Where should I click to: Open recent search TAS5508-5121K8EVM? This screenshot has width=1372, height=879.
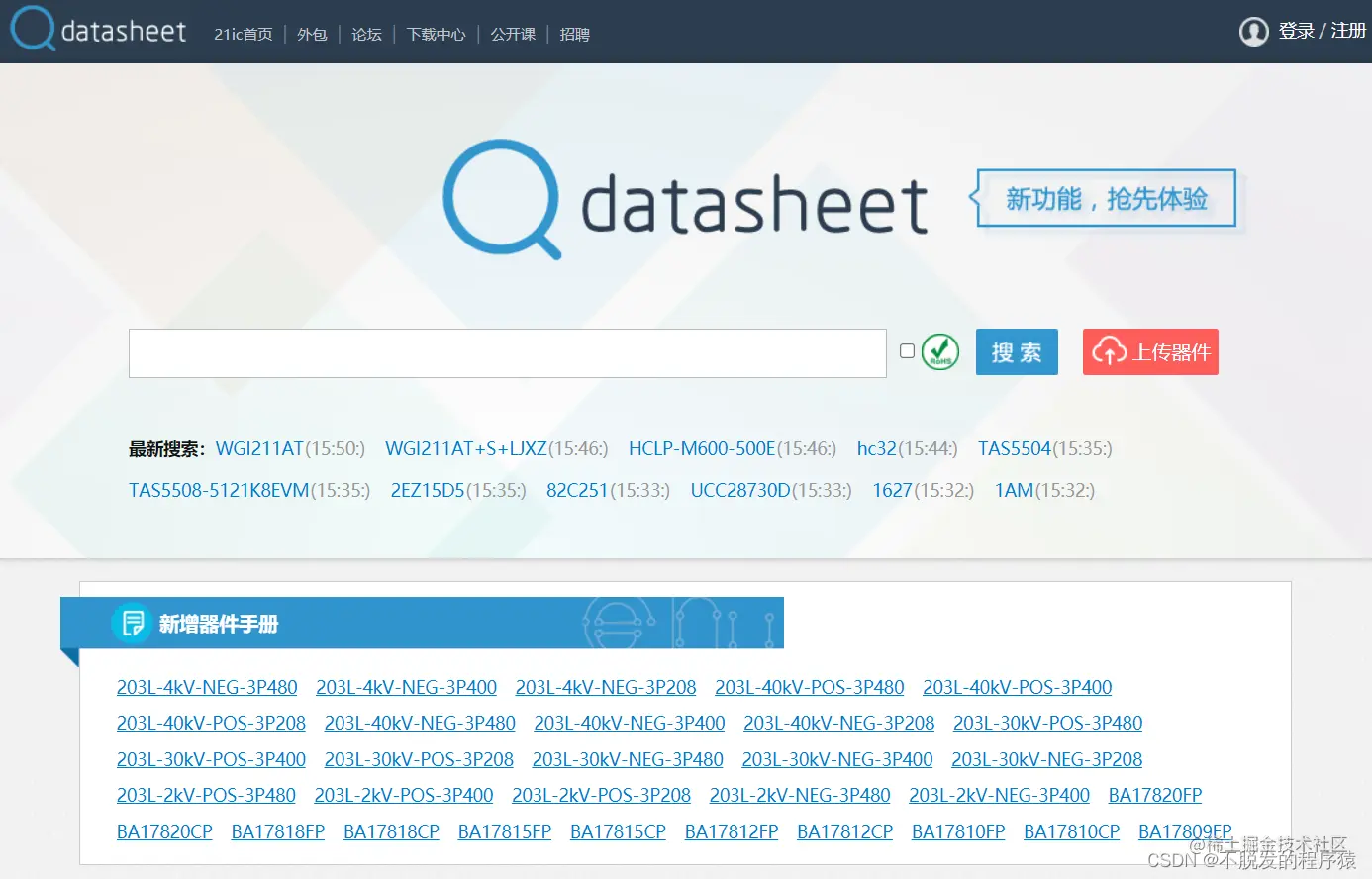[219, 490]
